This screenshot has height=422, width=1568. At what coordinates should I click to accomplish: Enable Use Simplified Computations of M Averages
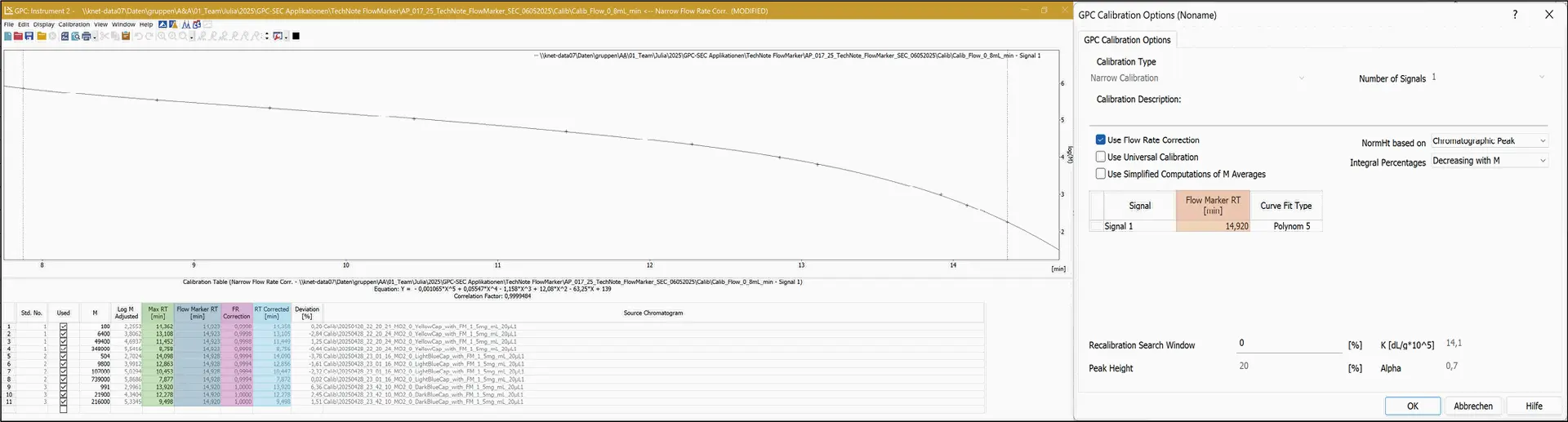(1101, 174)
